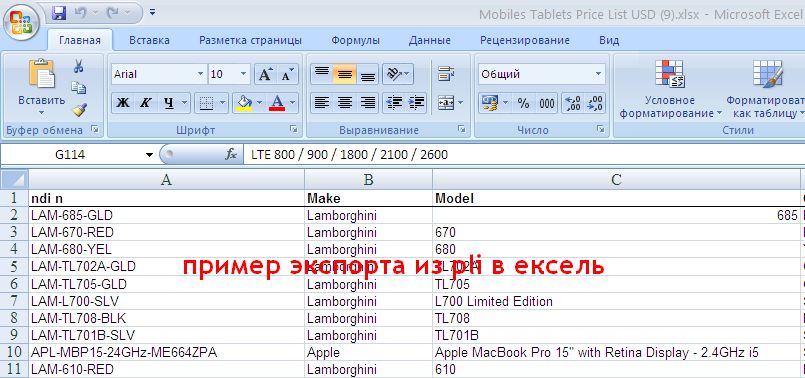This screenshot has width=805, height=378.
Task: Copy selection with the copy icon
Action: pyautogui.click(x=79, y=88)
